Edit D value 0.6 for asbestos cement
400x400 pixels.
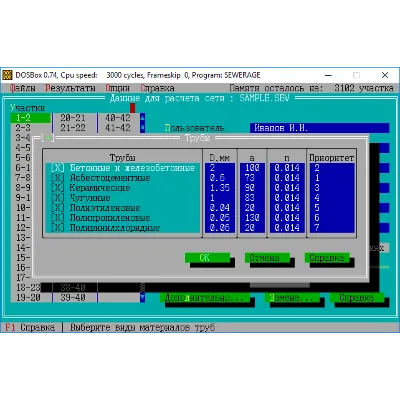point(220,178)
